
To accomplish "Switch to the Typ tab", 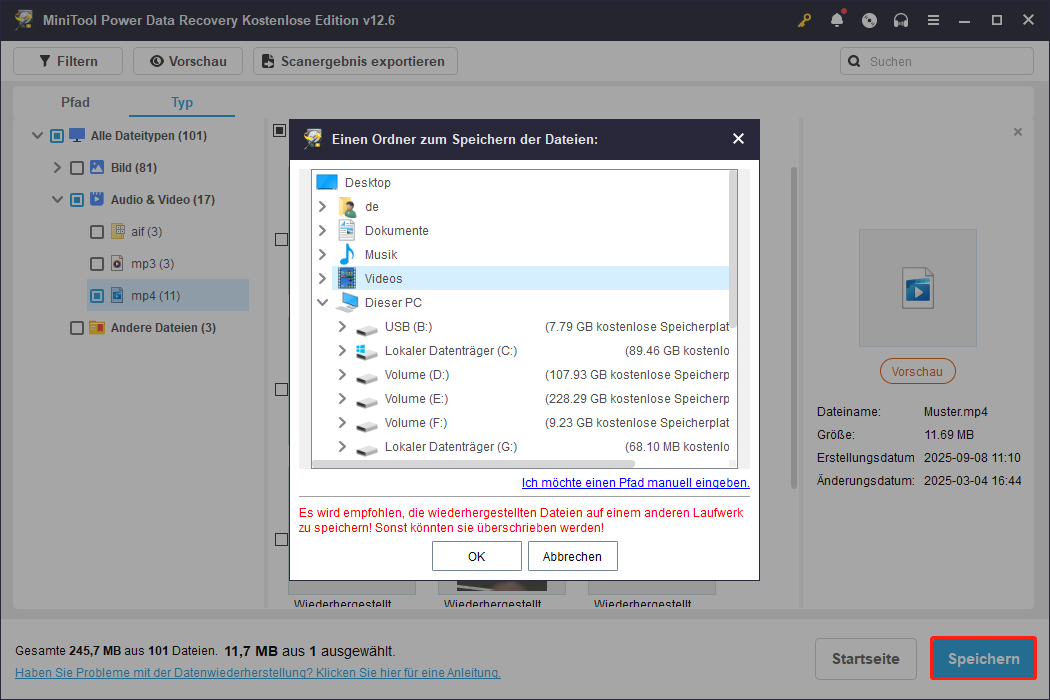I will [182, 102].
